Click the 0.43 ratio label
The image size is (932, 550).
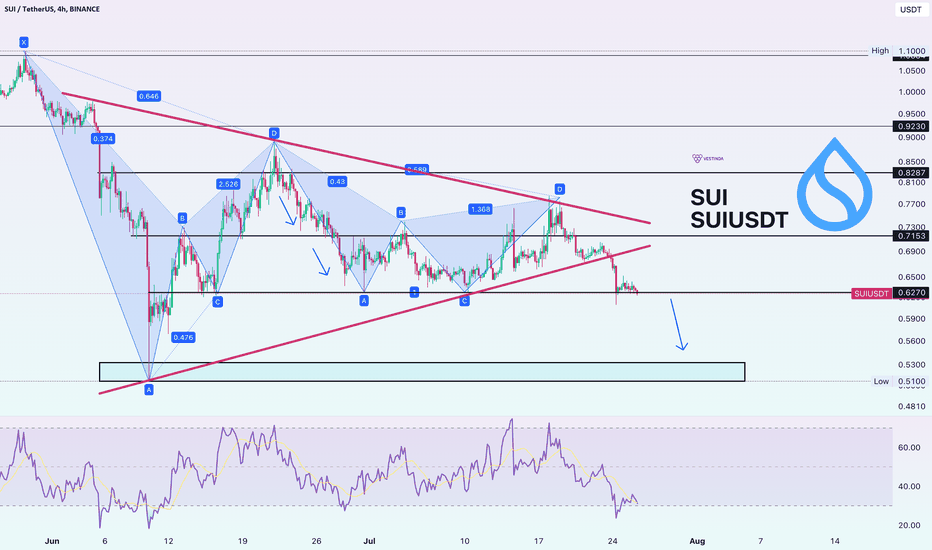coord(337,181)
